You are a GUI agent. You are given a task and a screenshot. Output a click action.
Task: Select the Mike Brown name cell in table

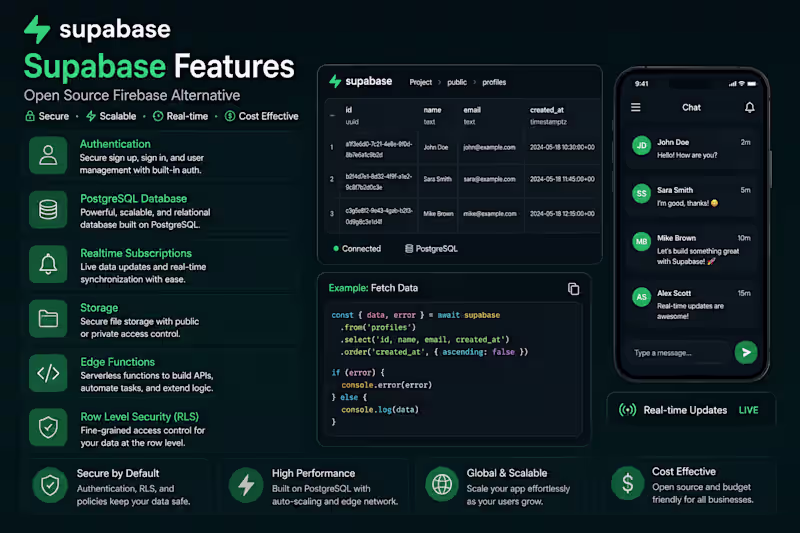(438, 214)
